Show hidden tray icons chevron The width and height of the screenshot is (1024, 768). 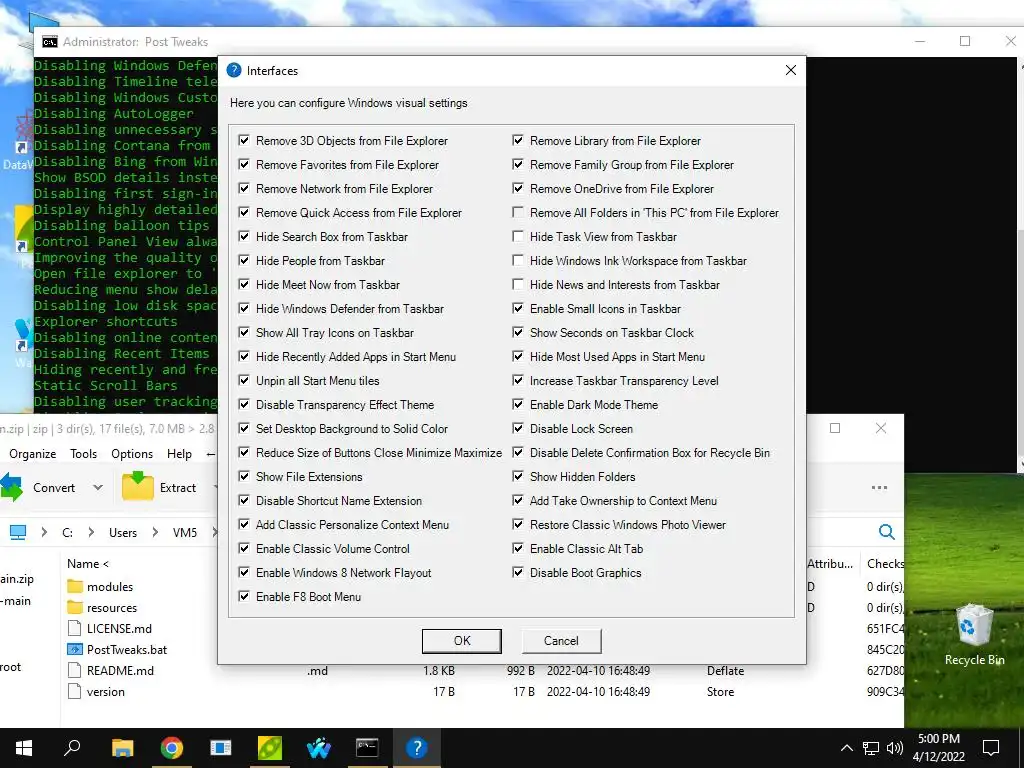coord(846,748)
